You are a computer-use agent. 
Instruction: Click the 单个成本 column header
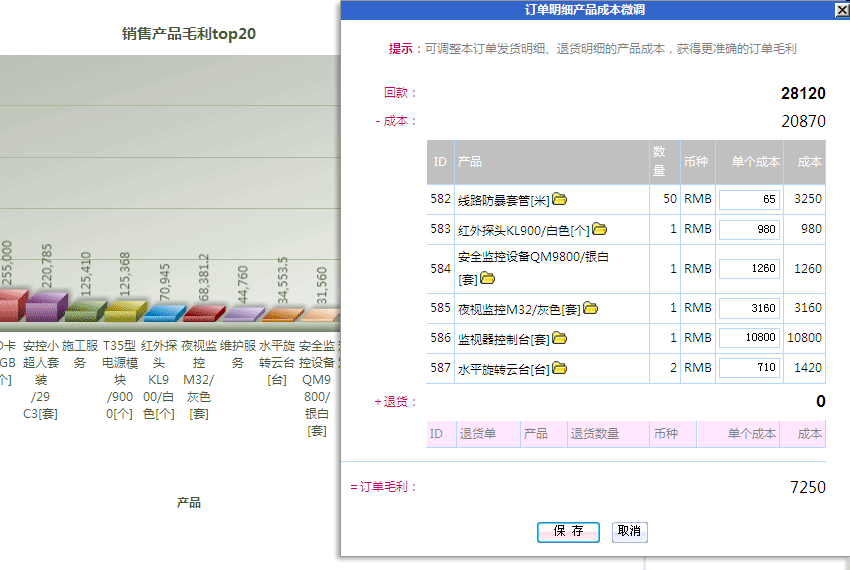coord(749,161)
